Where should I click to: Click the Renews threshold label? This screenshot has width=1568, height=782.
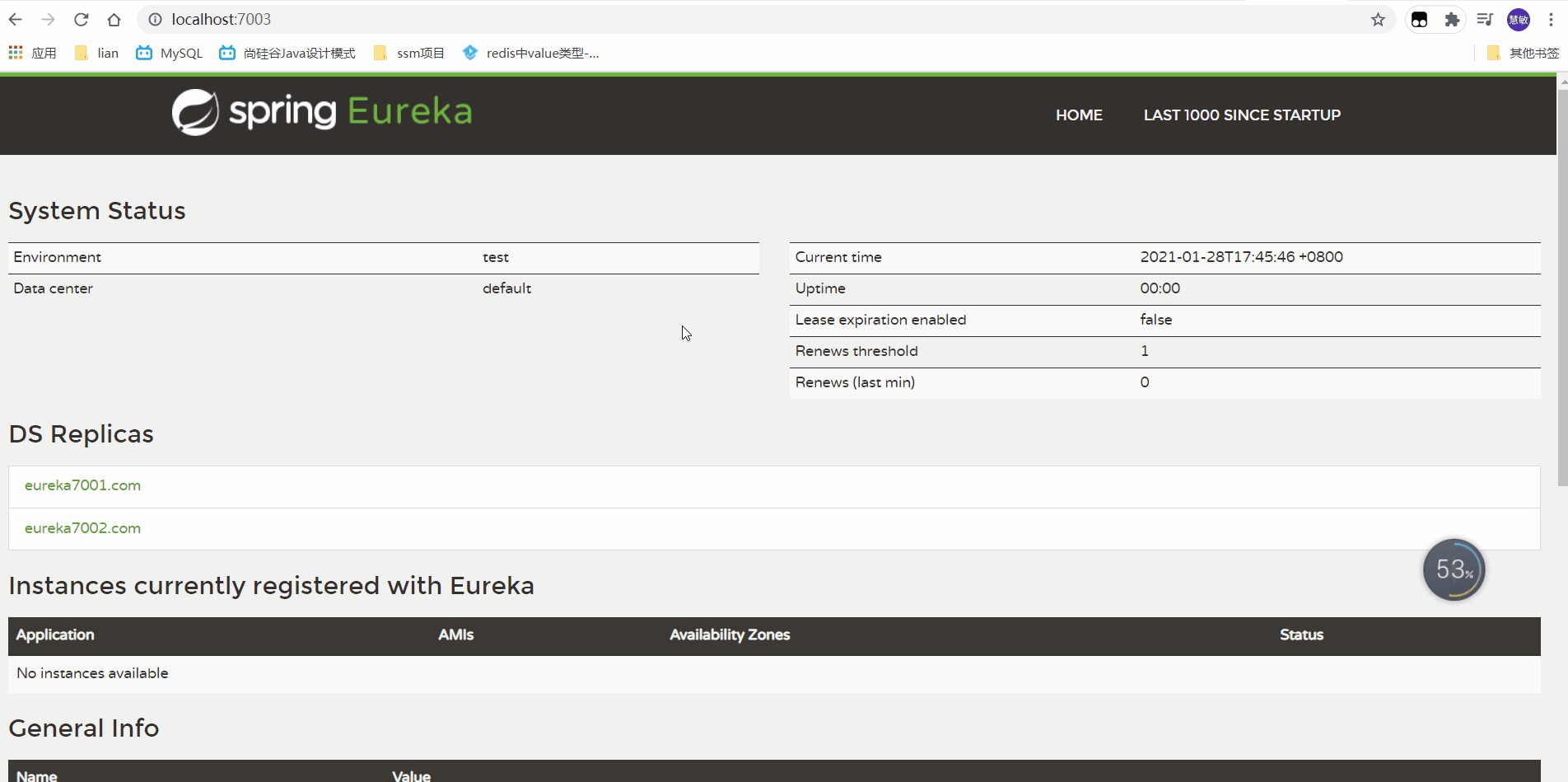coord(856,351)
